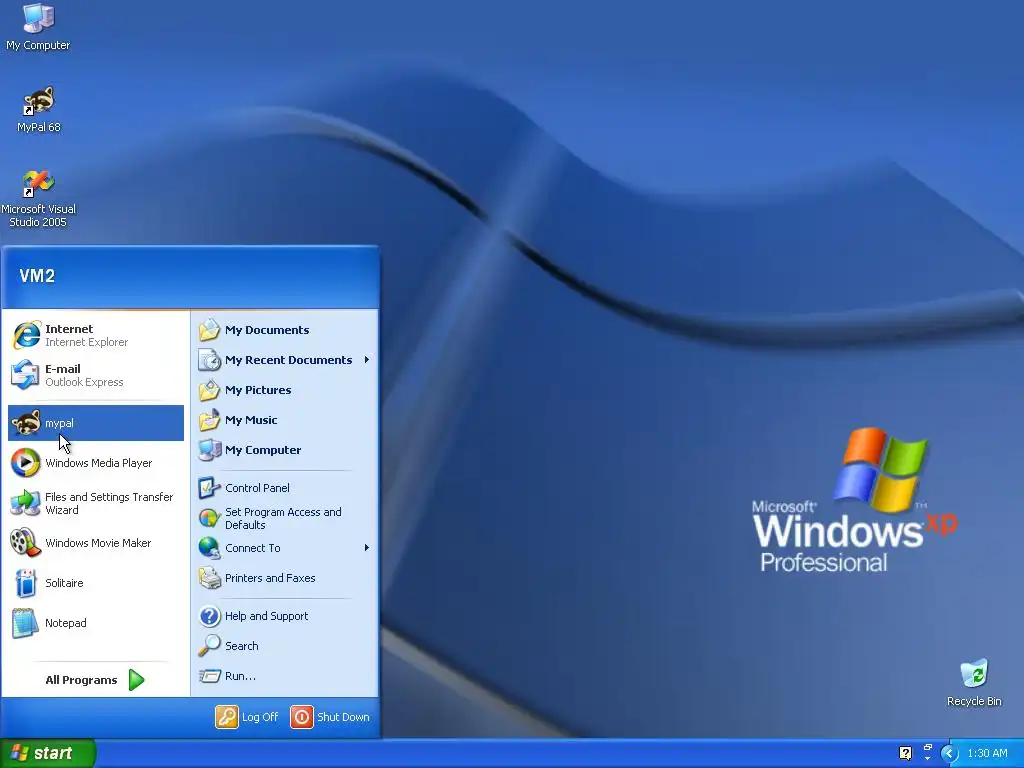Click the Log Off button
The height and width of the screenshot is (768, 1024).
click(247, 717)
